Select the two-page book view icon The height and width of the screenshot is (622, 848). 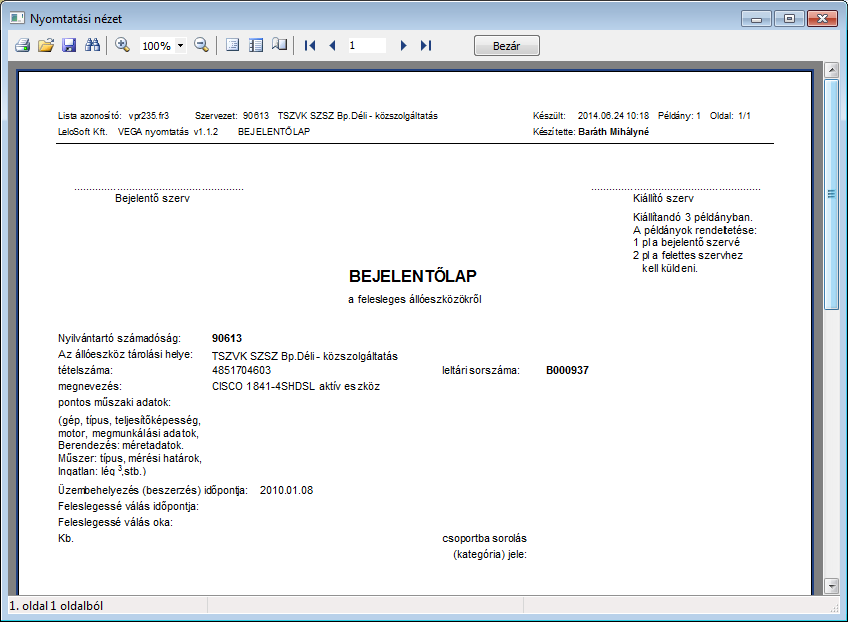tap(280, 45)
